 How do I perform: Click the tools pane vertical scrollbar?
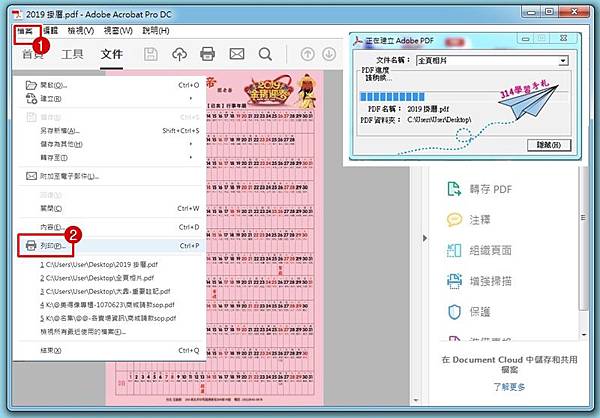(584, 237)
